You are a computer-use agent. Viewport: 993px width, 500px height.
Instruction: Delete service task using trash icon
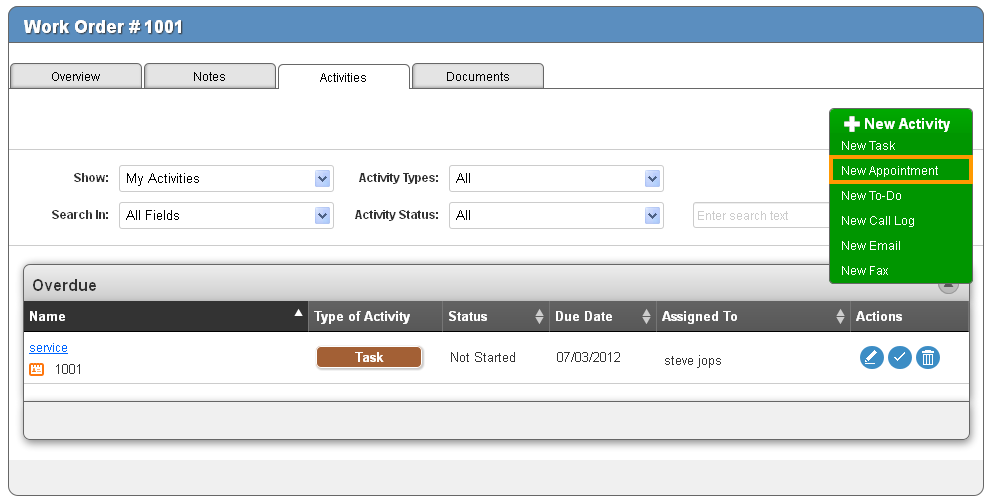[x=928, y=357]
